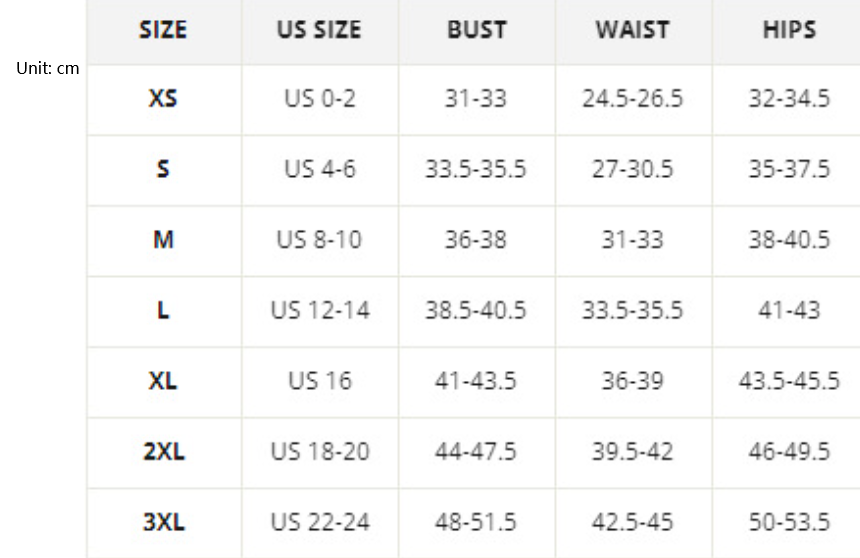This screenshot has width=860, height=558.
Task: Click hips measurement 41-43
Action: pos(789,311)
